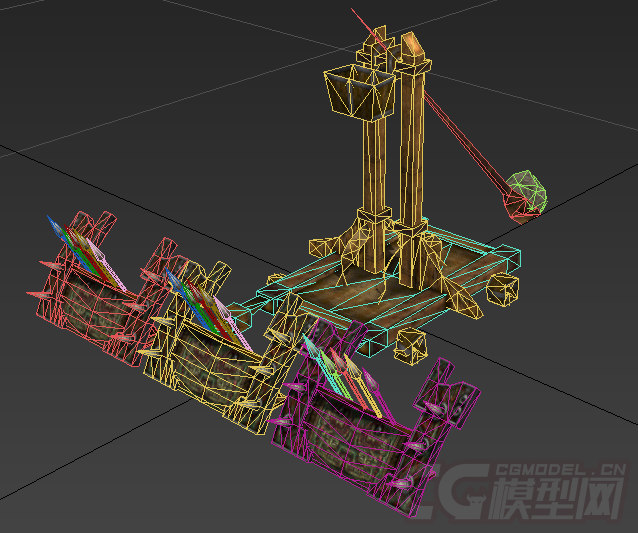Select the wheel at platform's front bottom
This screenshot has width=638, height=533.
(411, 345)
